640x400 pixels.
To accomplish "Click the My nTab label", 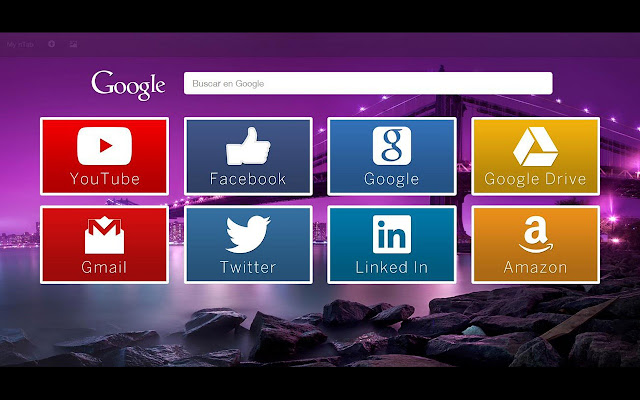I will pyautogui.click(x=20, y=44).
